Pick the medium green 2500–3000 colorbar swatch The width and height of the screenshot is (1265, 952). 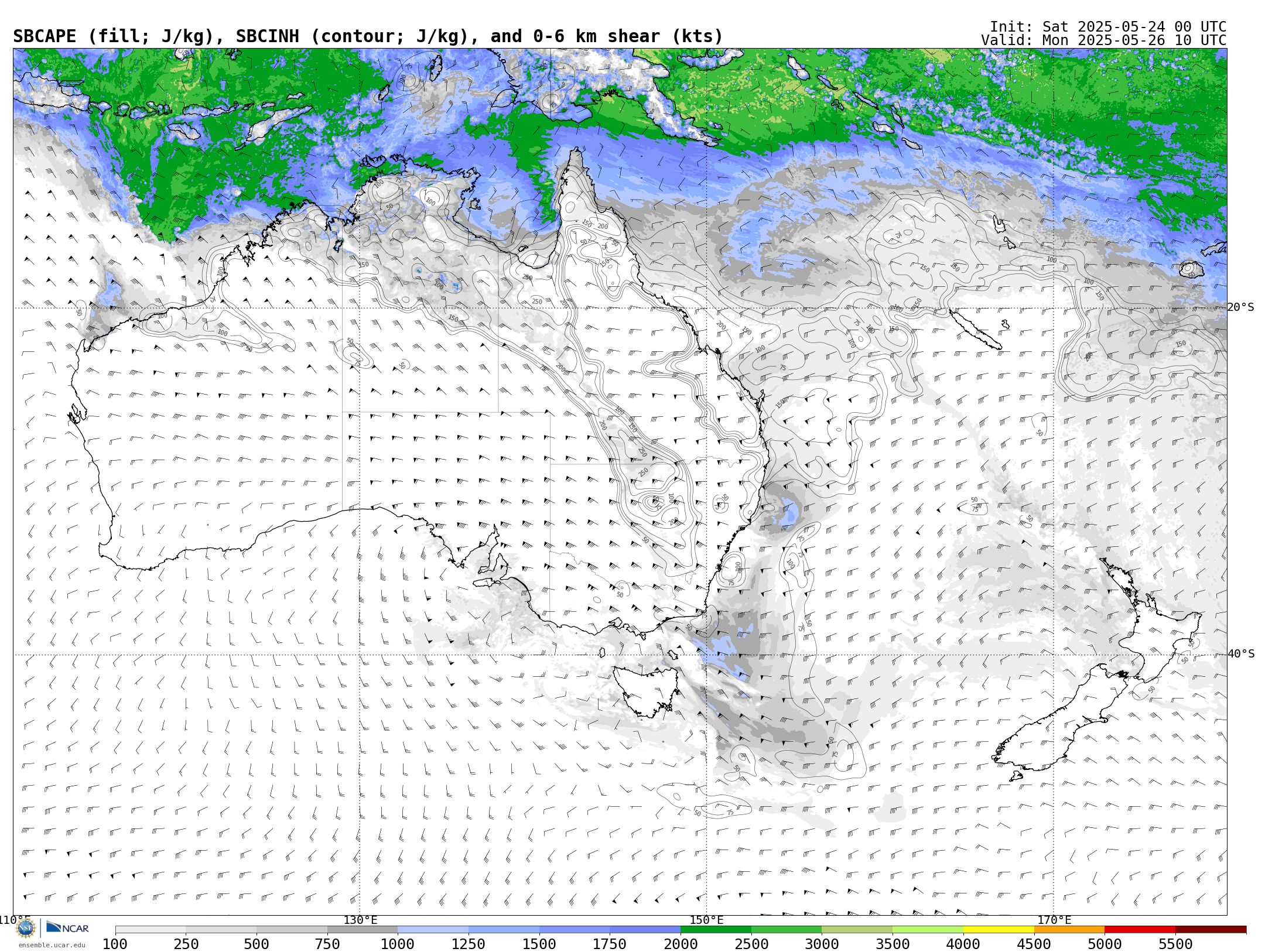coord(787,930)
